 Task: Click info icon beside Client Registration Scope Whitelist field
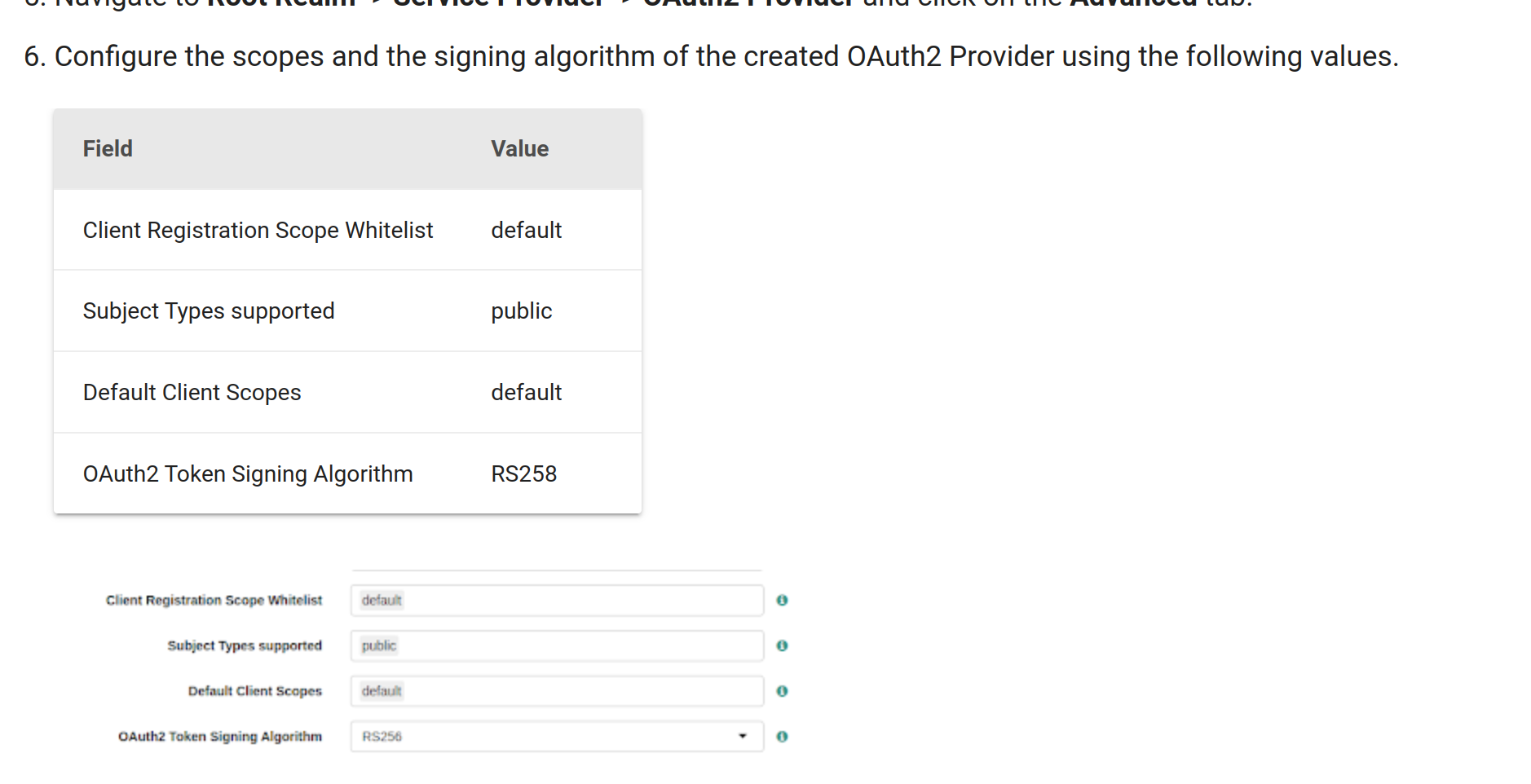[x=782, y=601]
